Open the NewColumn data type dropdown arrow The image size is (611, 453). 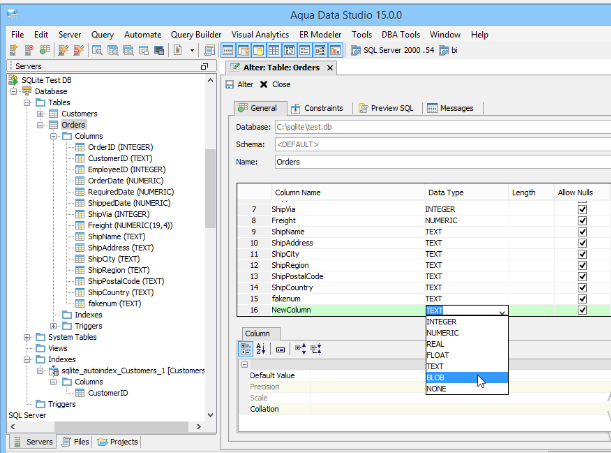point(502,311)
